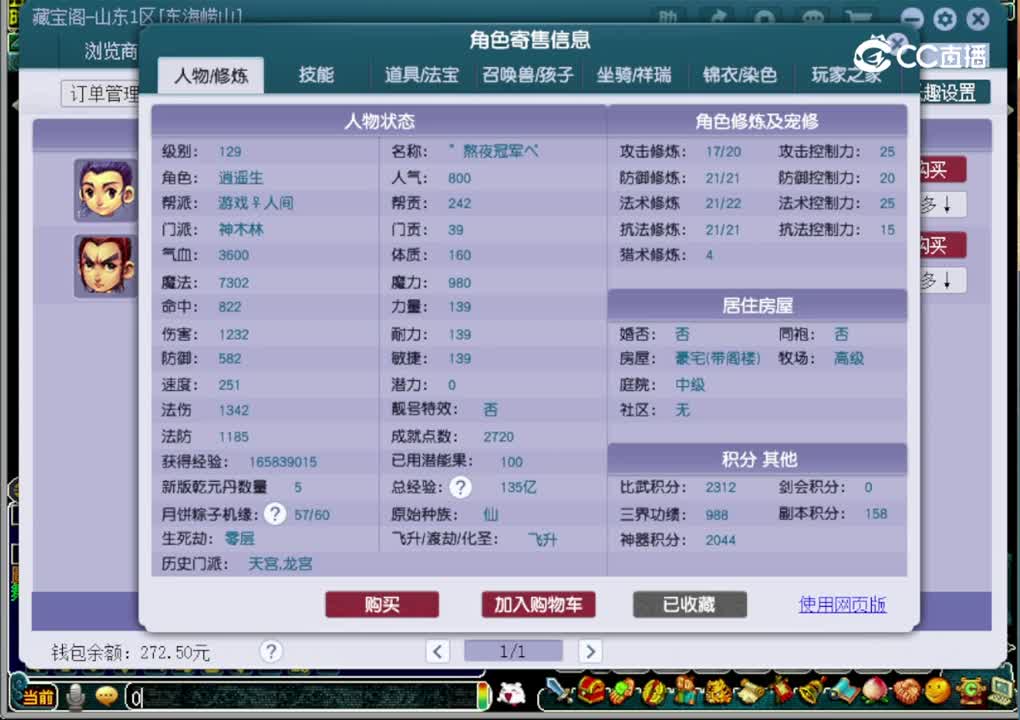Switch to the 技能 tab
The image size is (1020, 720).
click(316, 74)
